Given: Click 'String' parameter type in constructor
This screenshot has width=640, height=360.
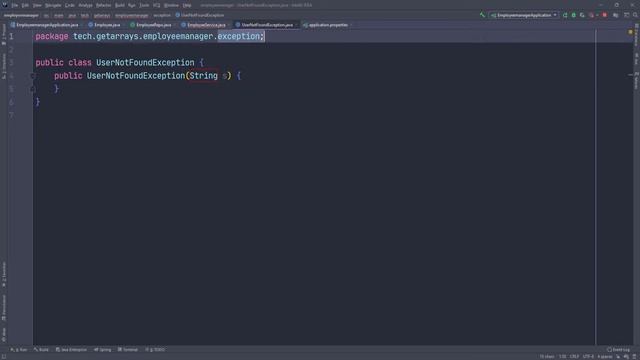Looking at the screenshot, I should (x=203, y=76).
